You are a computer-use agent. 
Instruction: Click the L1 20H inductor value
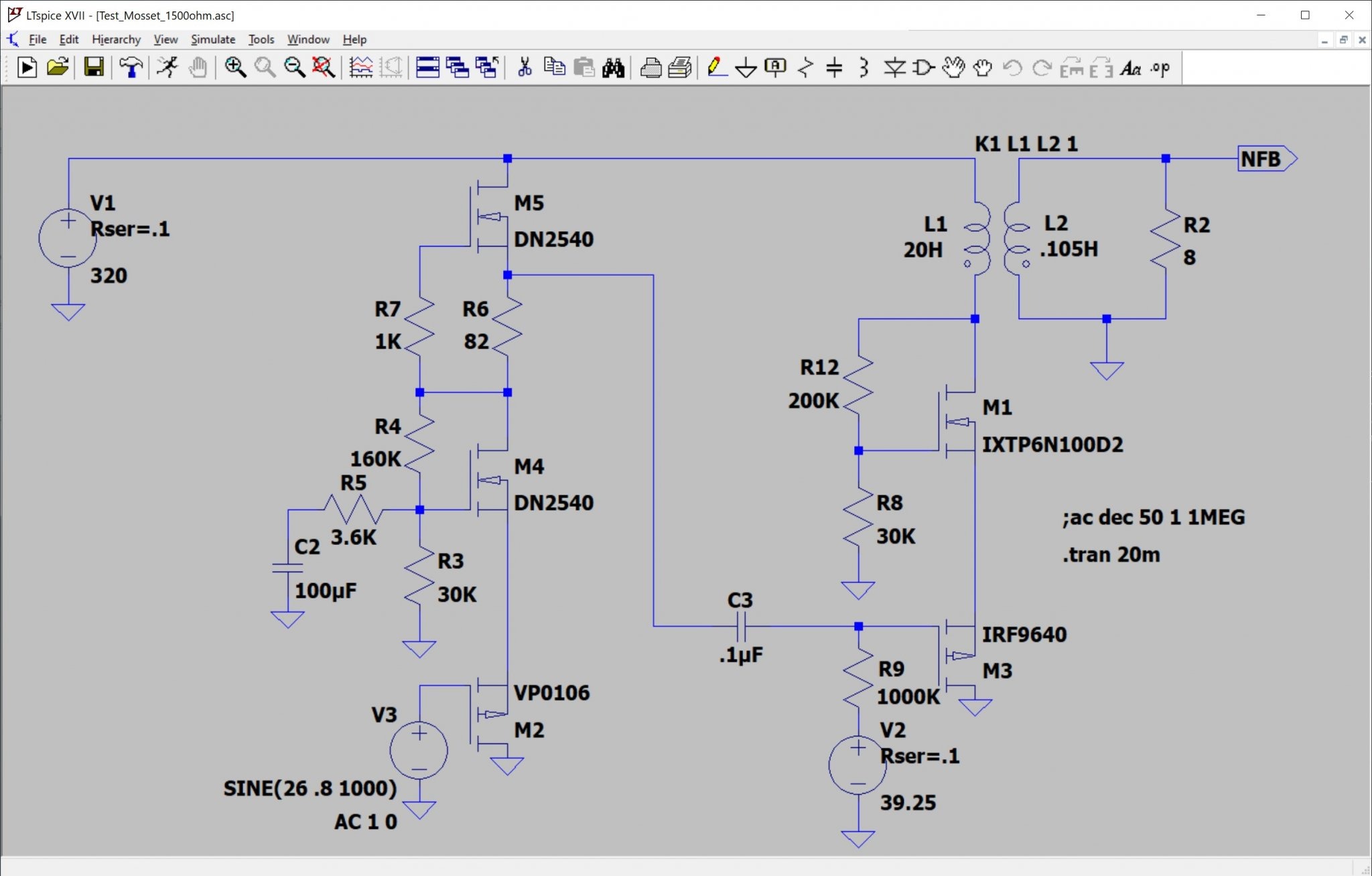pos(923,249)
